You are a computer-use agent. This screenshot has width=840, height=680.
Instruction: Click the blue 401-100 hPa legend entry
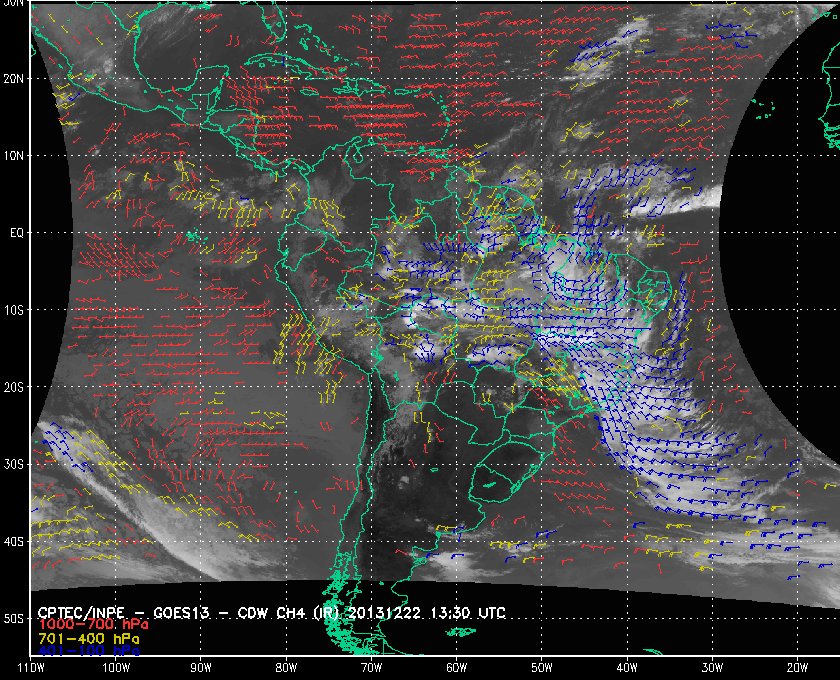[x=89, y=651]
